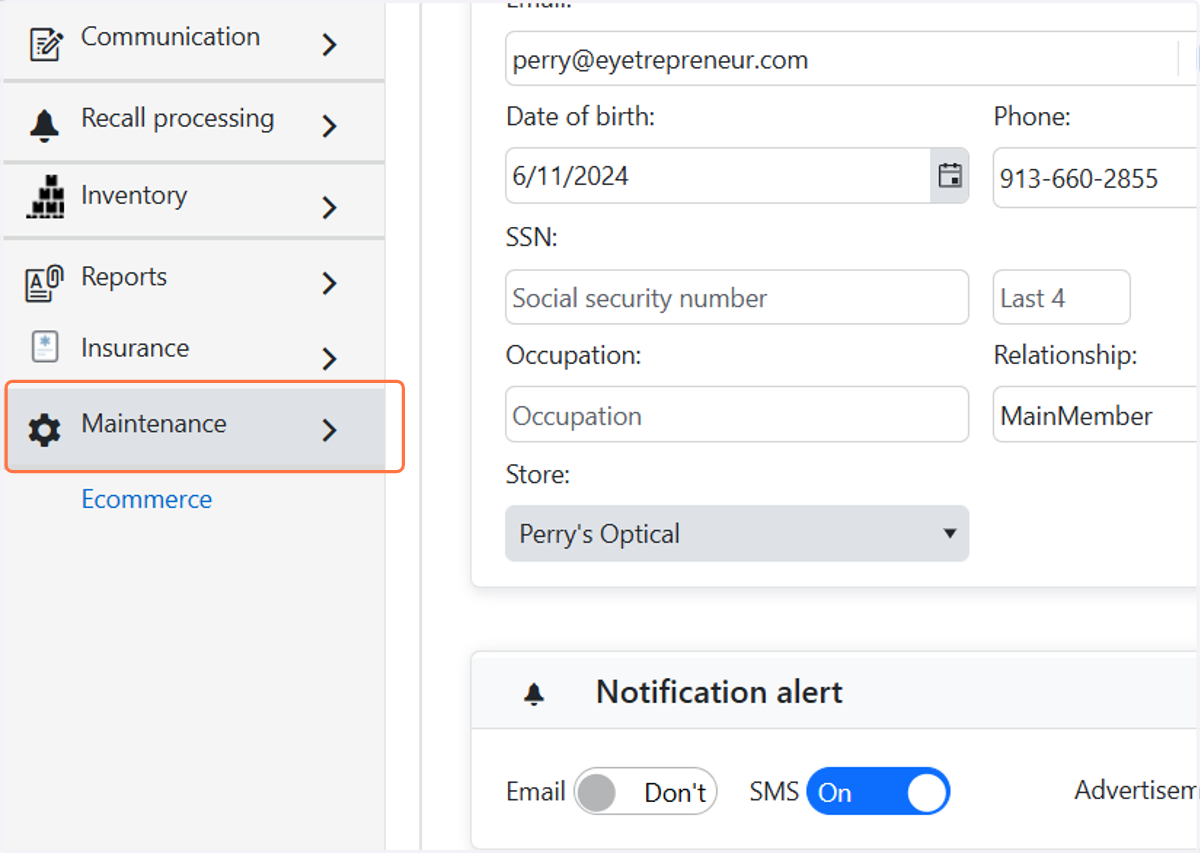Click the Insurance card icon
The image size is (1200, 853).
[45, 347]
